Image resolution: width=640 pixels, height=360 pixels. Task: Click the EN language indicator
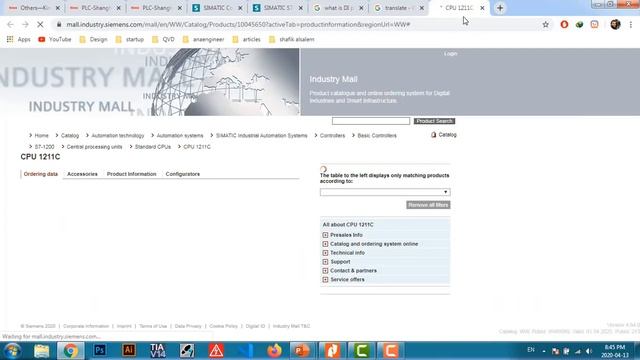click(x=531, y=350)
